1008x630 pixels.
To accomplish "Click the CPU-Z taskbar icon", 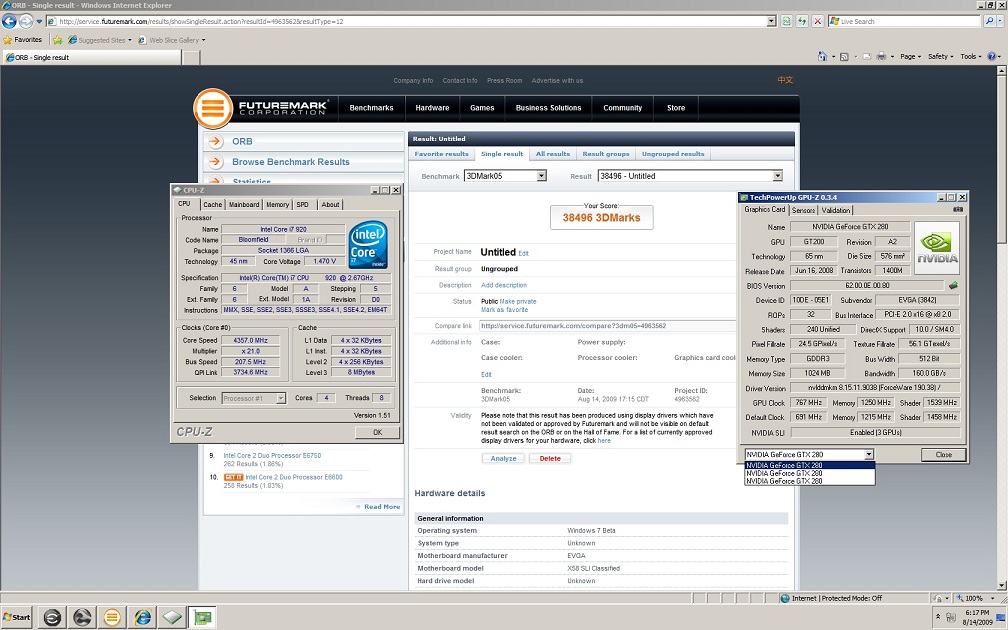I will point(172,618).
